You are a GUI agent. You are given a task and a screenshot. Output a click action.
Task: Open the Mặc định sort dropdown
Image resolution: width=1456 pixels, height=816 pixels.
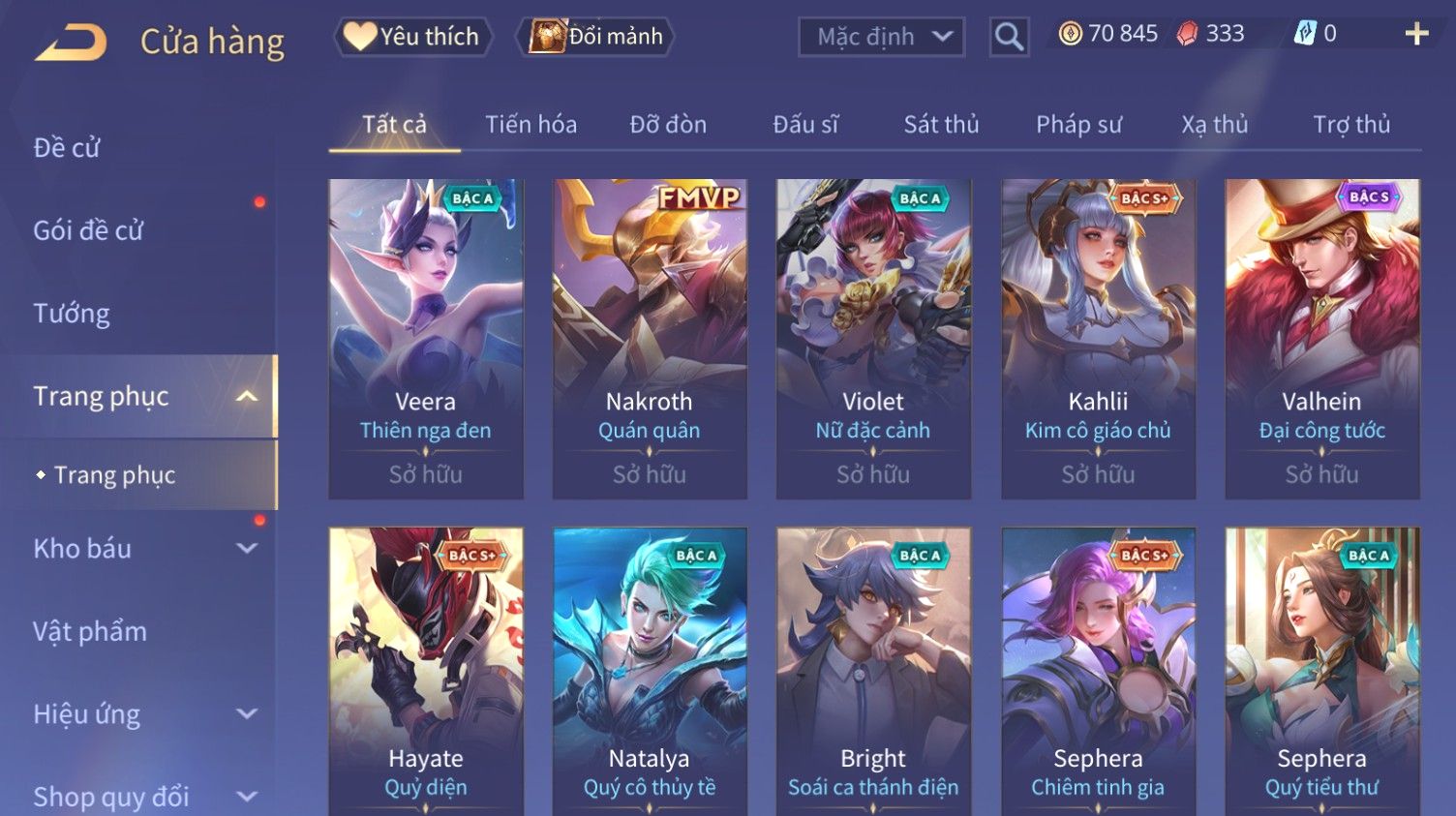coord(881,37)
